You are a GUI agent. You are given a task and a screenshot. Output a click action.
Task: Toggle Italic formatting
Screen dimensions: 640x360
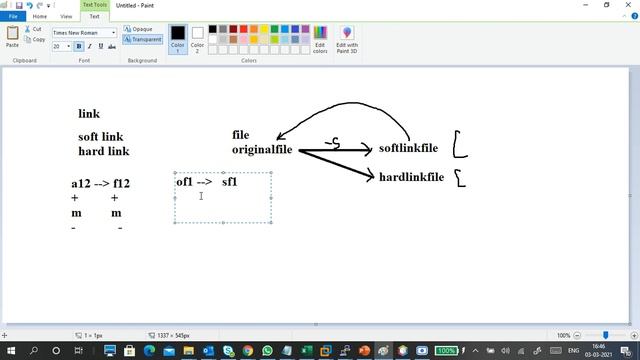pyautogui.click(x=90, y=47)
